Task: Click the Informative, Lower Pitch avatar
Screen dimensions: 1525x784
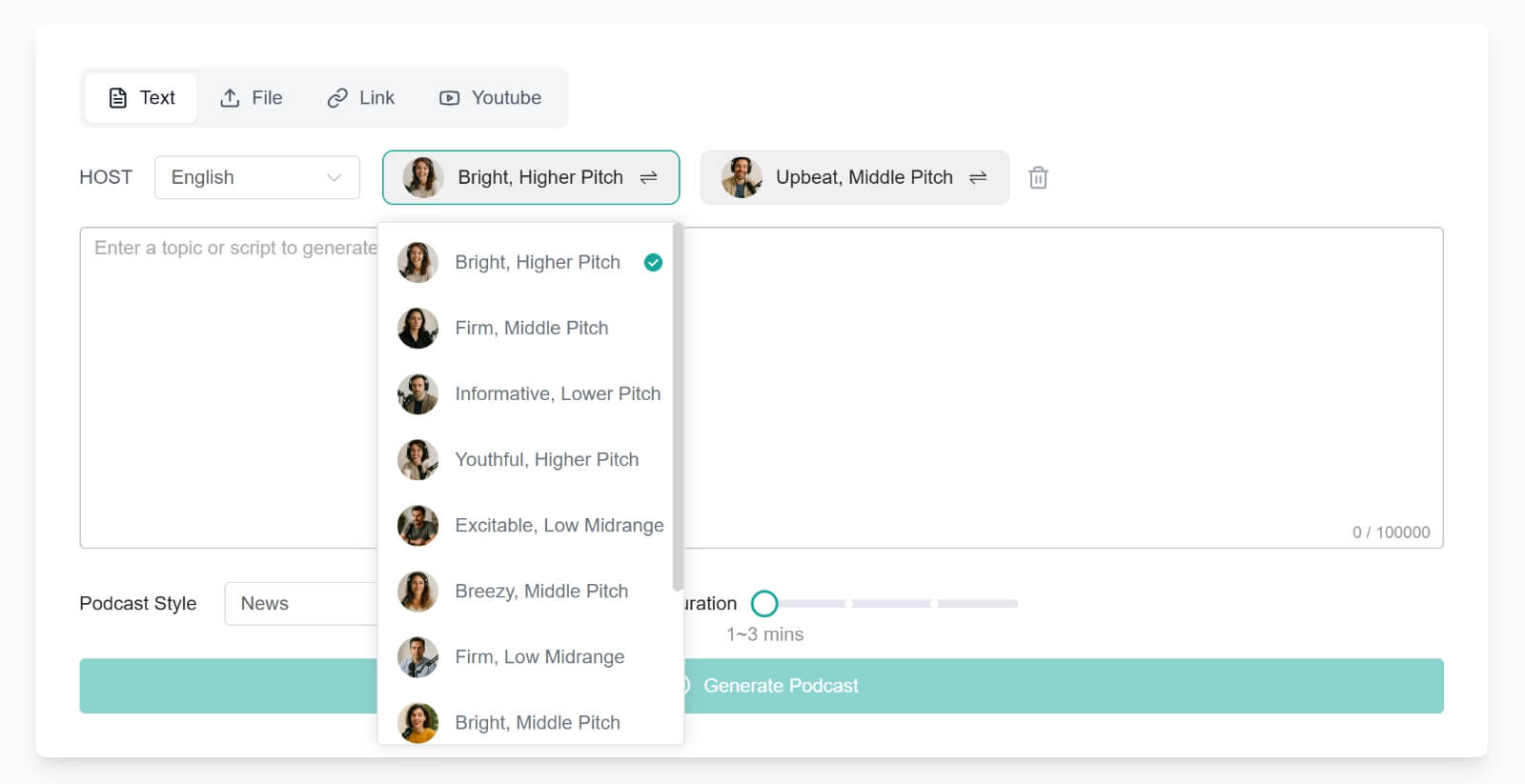Action: [417, 394]
